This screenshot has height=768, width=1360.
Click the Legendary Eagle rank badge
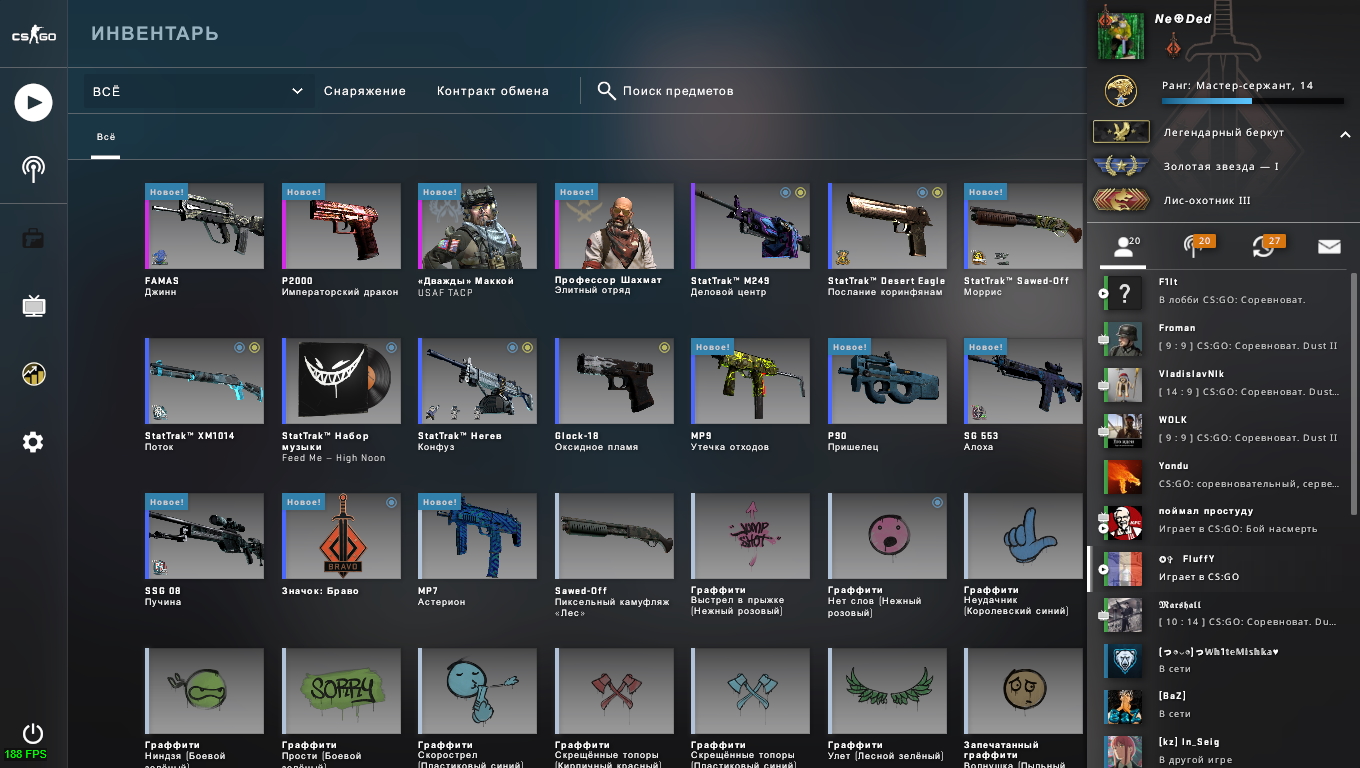[x=1121, y=132]
